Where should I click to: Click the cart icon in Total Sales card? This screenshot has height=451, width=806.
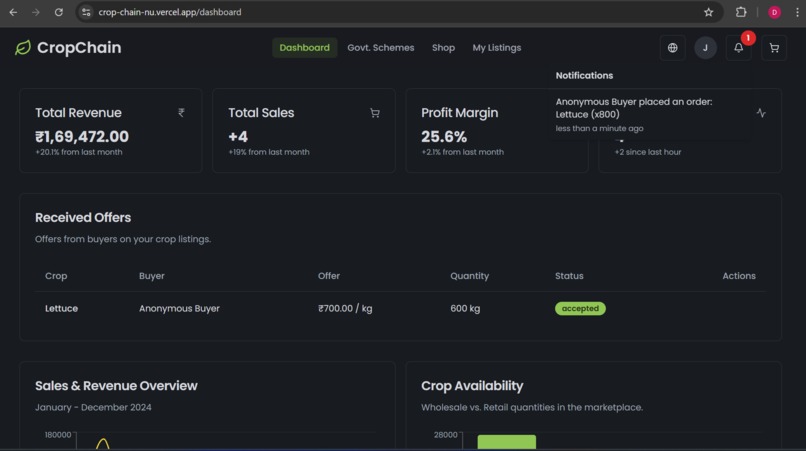[x=375, y=113]
